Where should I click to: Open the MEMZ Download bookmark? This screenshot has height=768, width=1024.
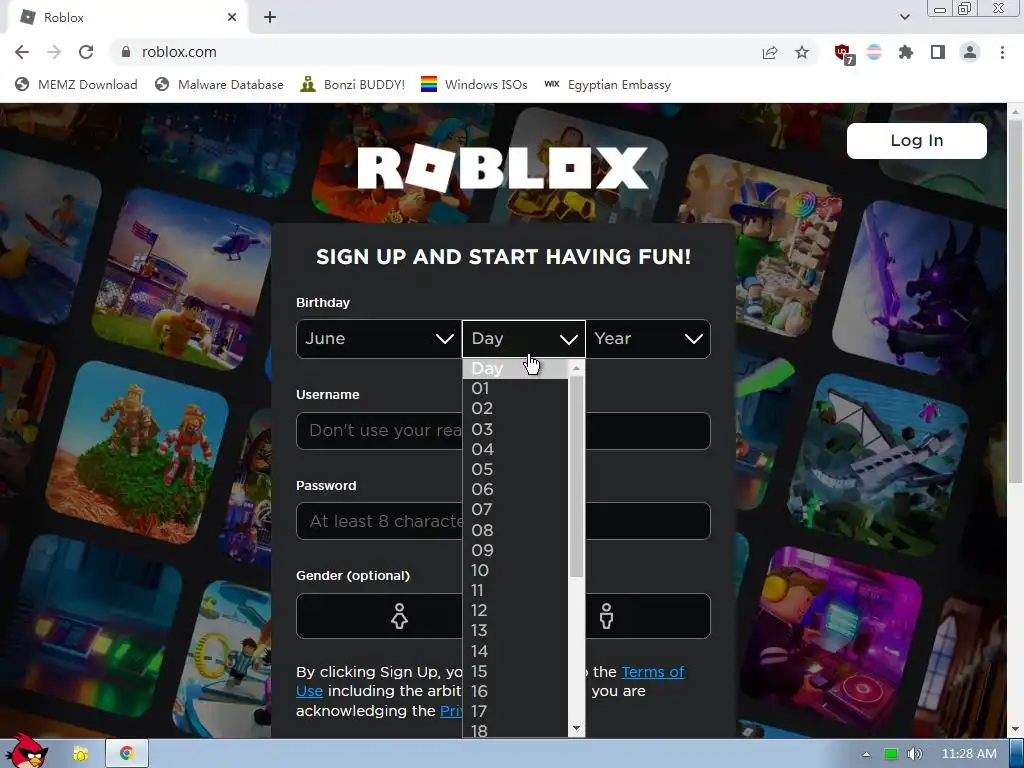[x=76, y=85]
